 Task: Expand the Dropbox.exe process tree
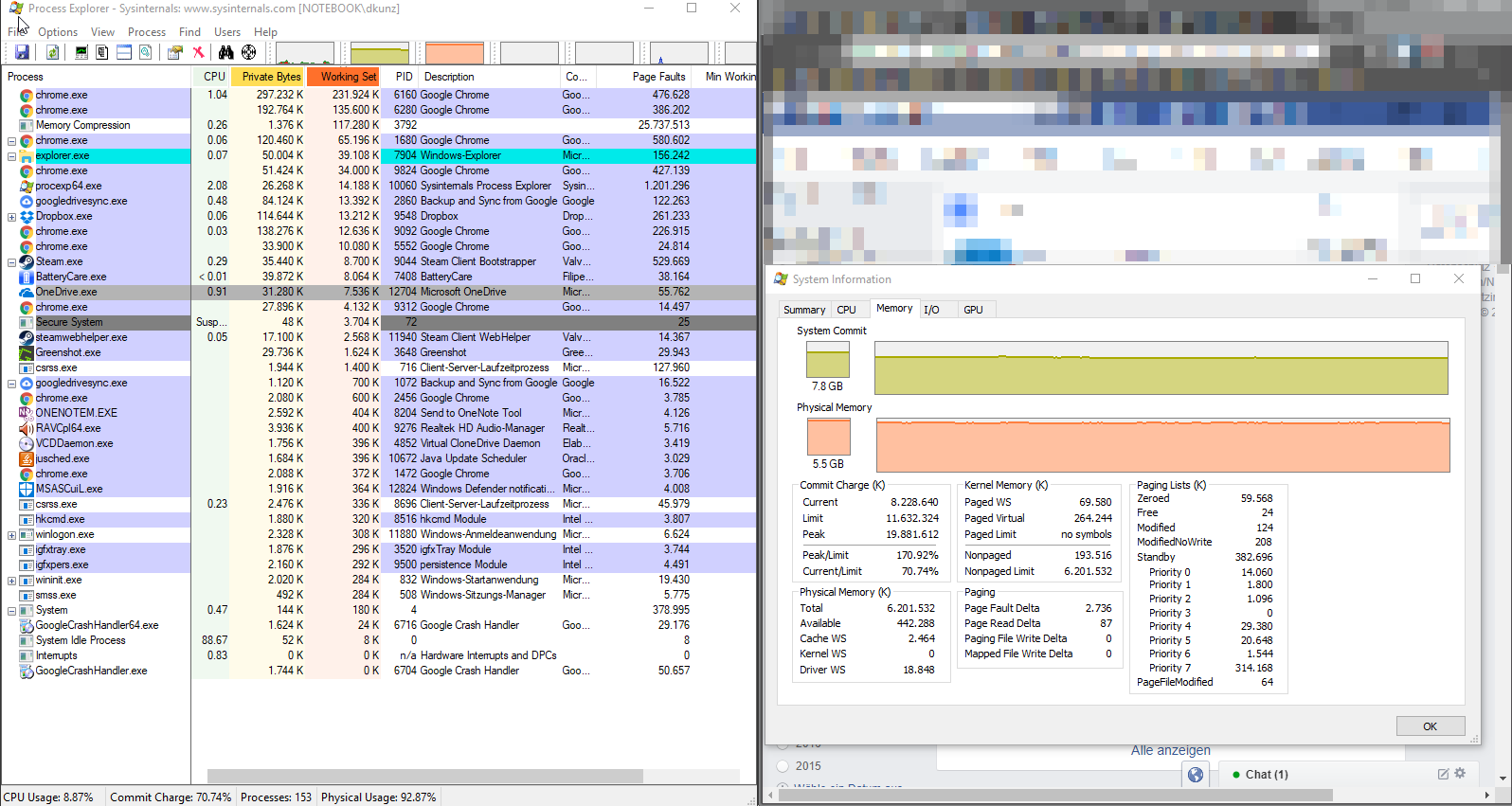[11, 217]
